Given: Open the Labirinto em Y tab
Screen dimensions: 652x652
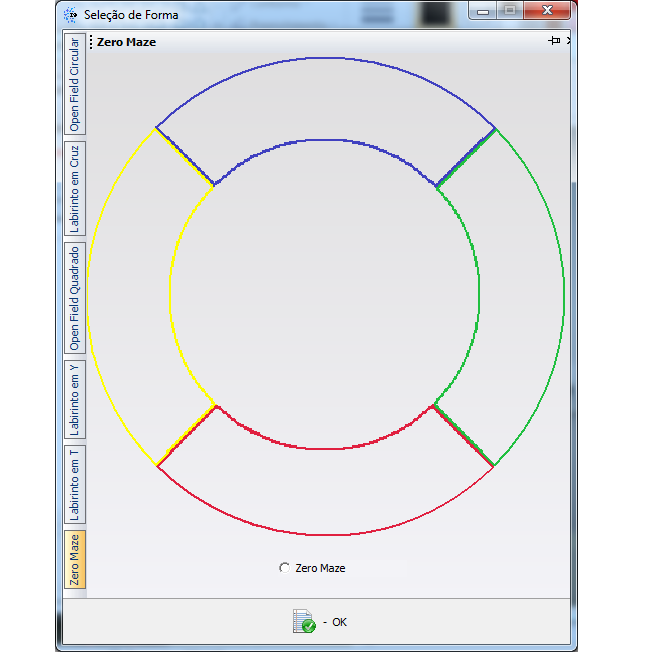Looking at the screenshot, I should [75, 398].
